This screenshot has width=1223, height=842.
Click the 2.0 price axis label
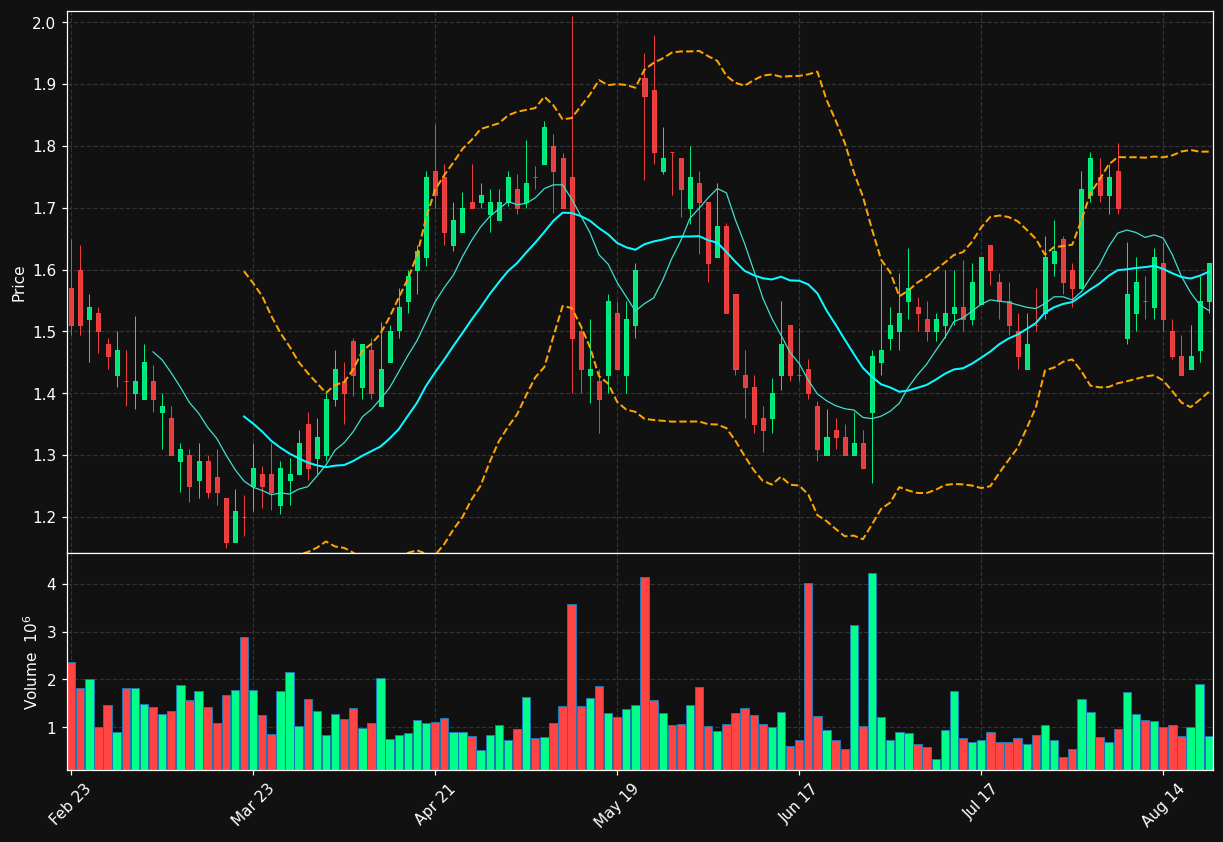45,23
